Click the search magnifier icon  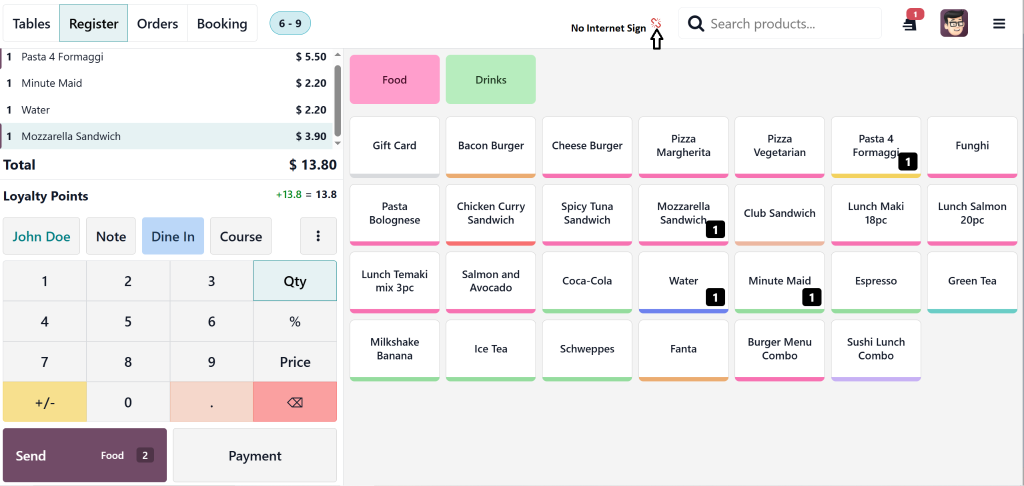pyautogui.click(x=696, y=24)
